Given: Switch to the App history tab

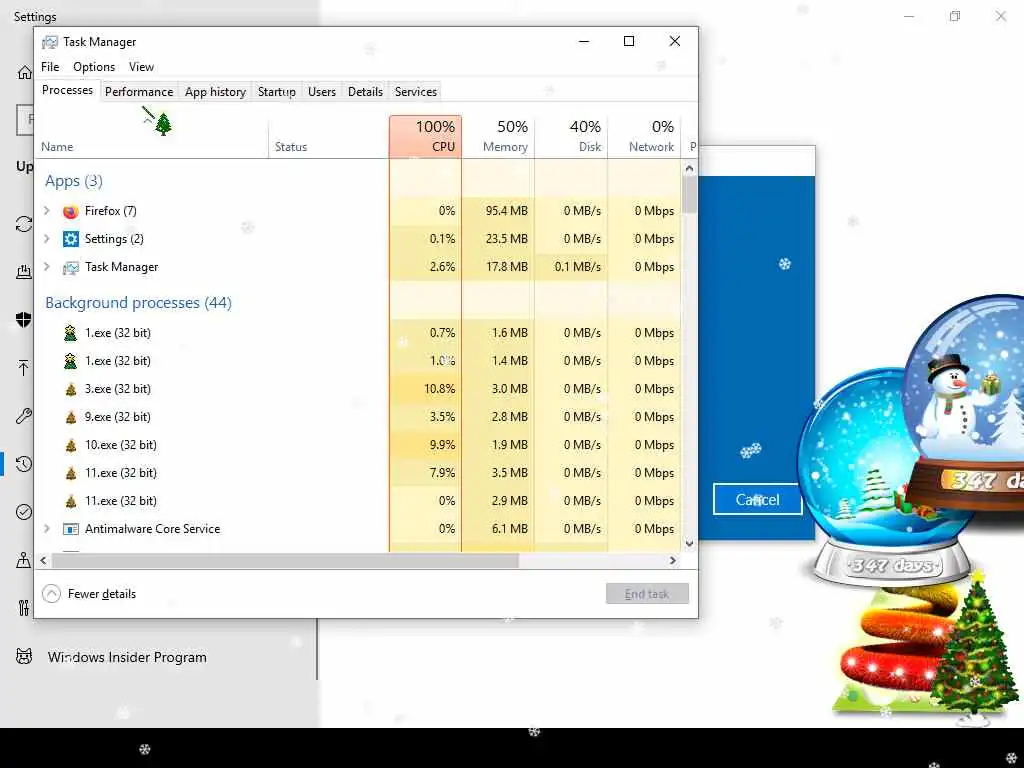Looking at the screenshot, I should point(216,92).
